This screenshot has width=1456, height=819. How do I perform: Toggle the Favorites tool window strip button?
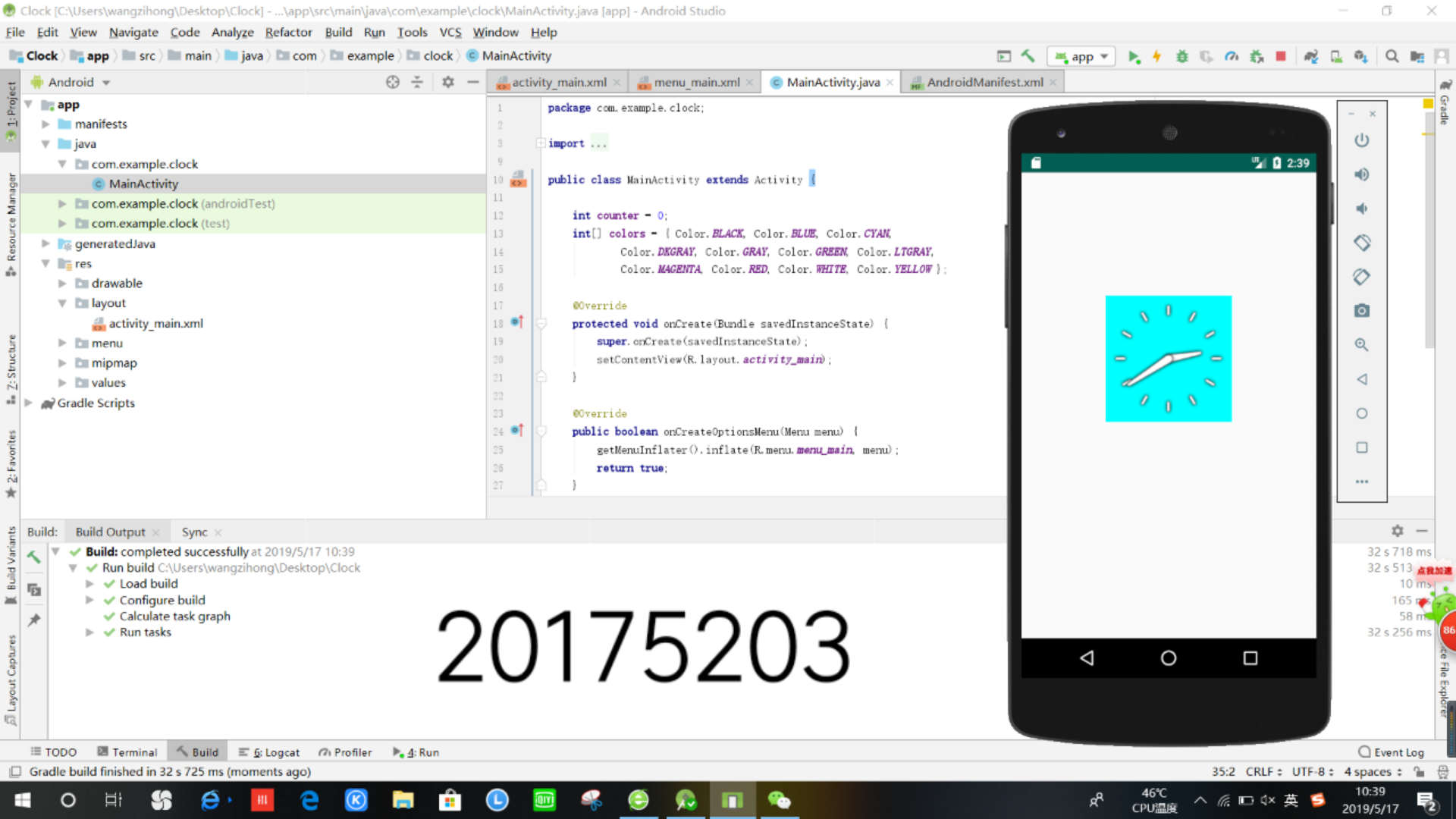(x=11, y=464)
